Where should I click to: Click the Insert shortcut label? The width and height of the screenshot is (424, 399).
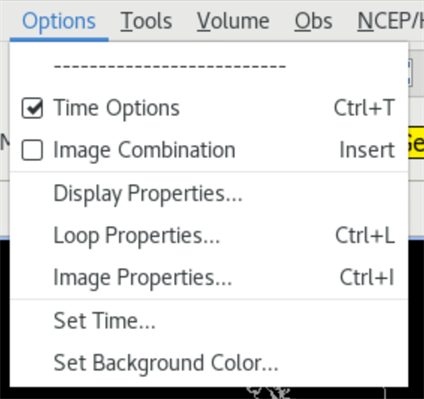[367, 150]
